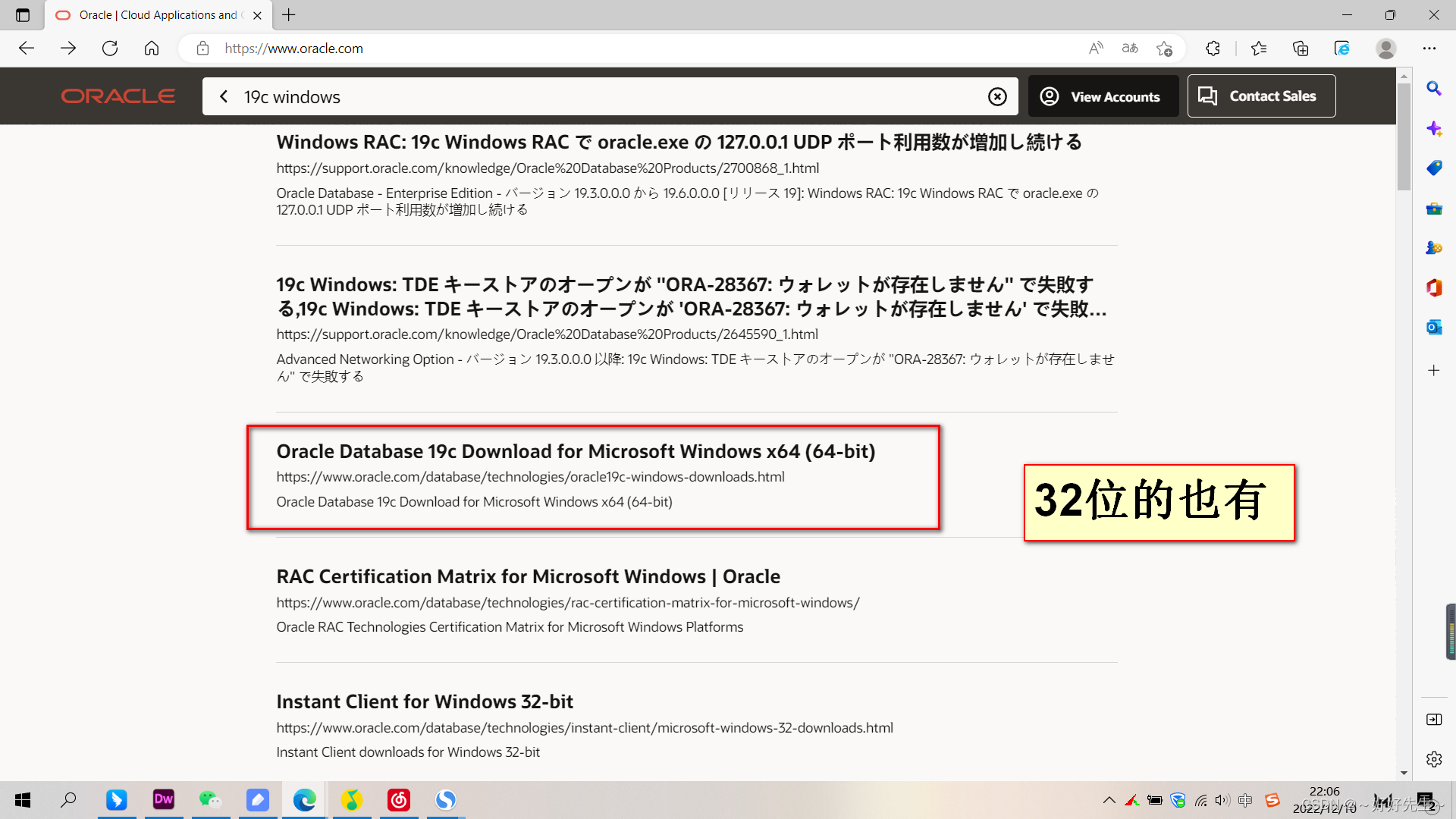Image resolution: width=1456 pixels, height=819 pixels.
Task: Click the page vertical scrollbar thumb
Action: (1404, 136)
